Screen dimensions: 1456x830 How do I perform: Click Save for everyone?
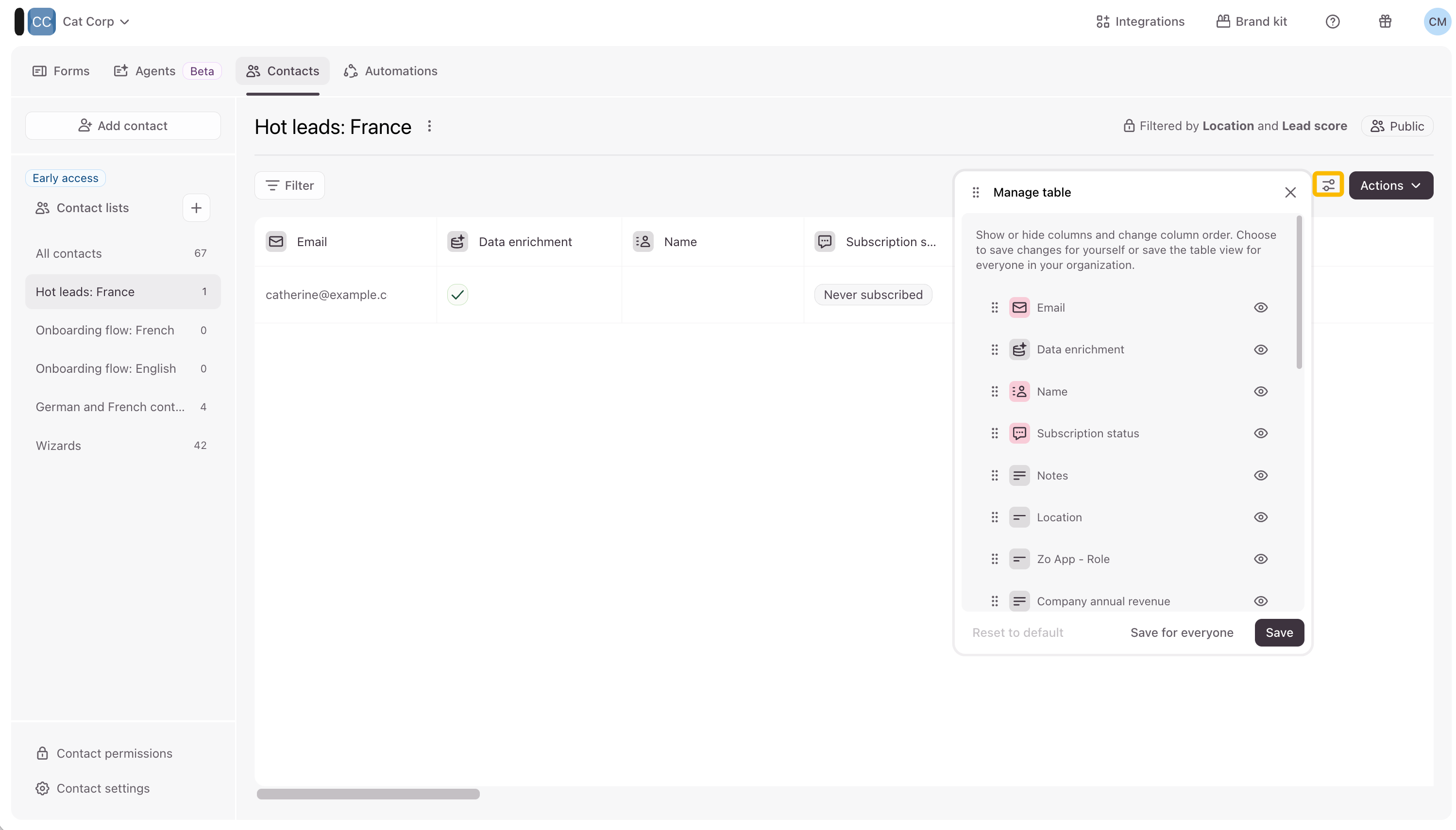pyautogui.click(x=1181, y=632)
